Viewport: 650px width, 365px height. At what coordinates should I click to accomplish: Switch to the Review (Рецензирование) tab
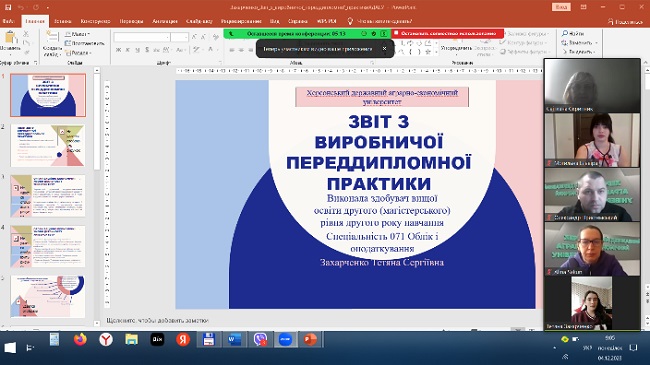241,21
